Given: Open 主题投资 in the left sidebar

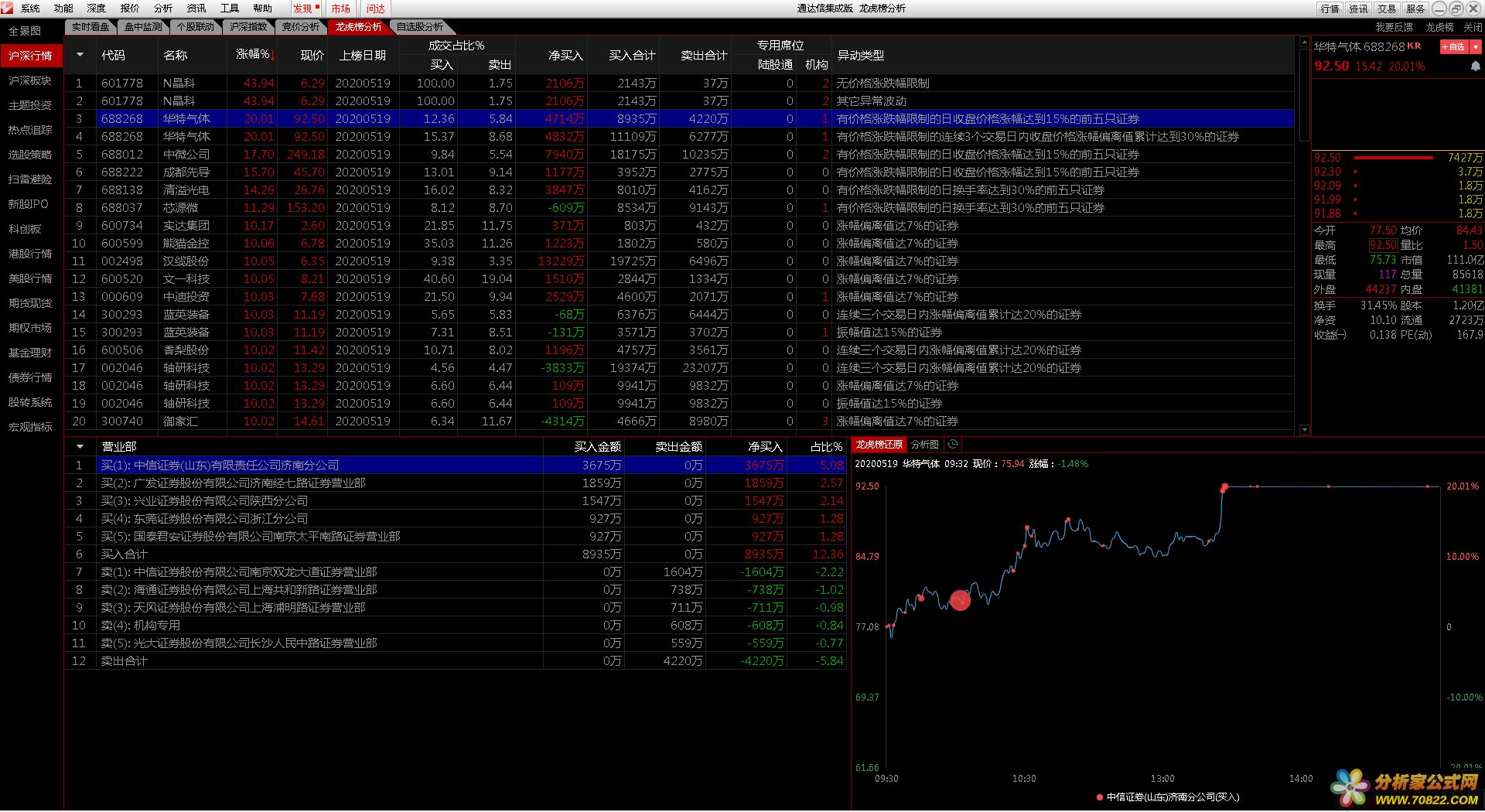Looking at the screenshot, I should pyautogui.click(x=30, y=105).
